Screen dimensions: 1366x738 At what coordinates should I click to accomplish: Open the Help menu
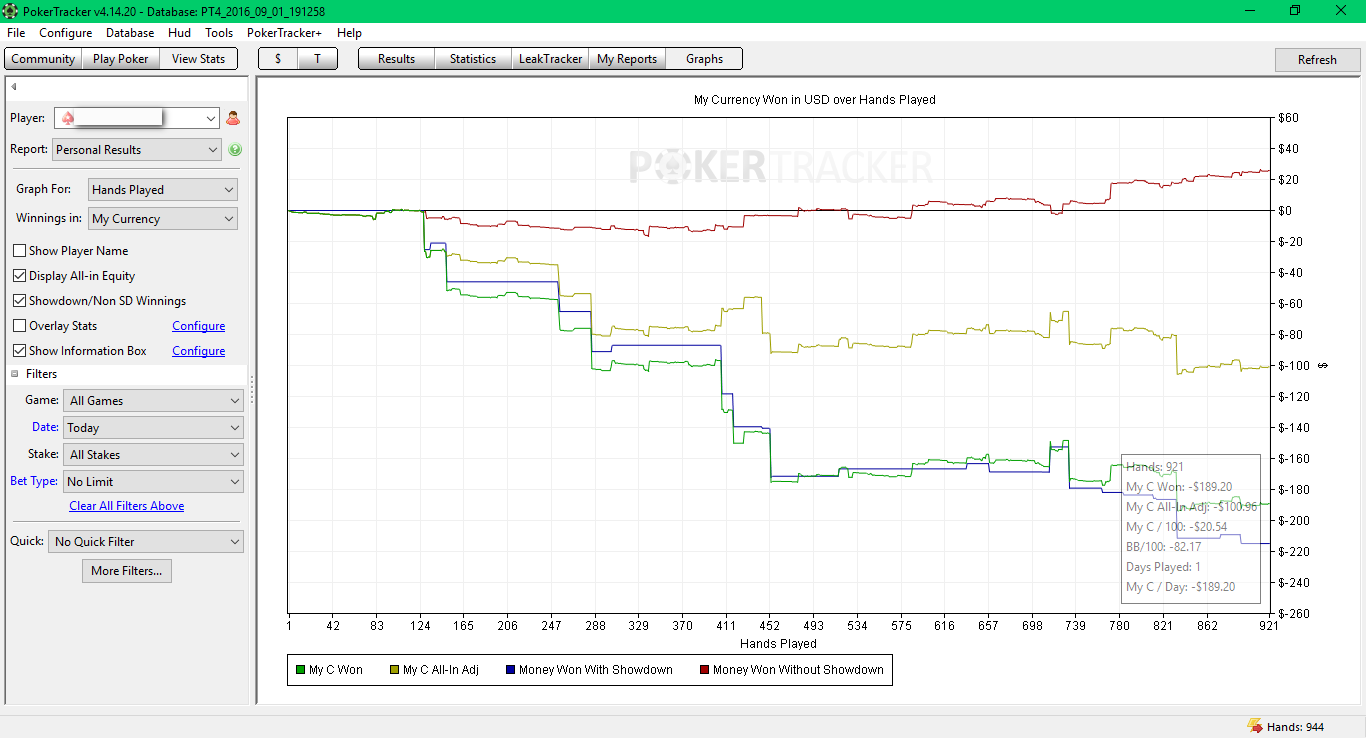coord(349,33)
